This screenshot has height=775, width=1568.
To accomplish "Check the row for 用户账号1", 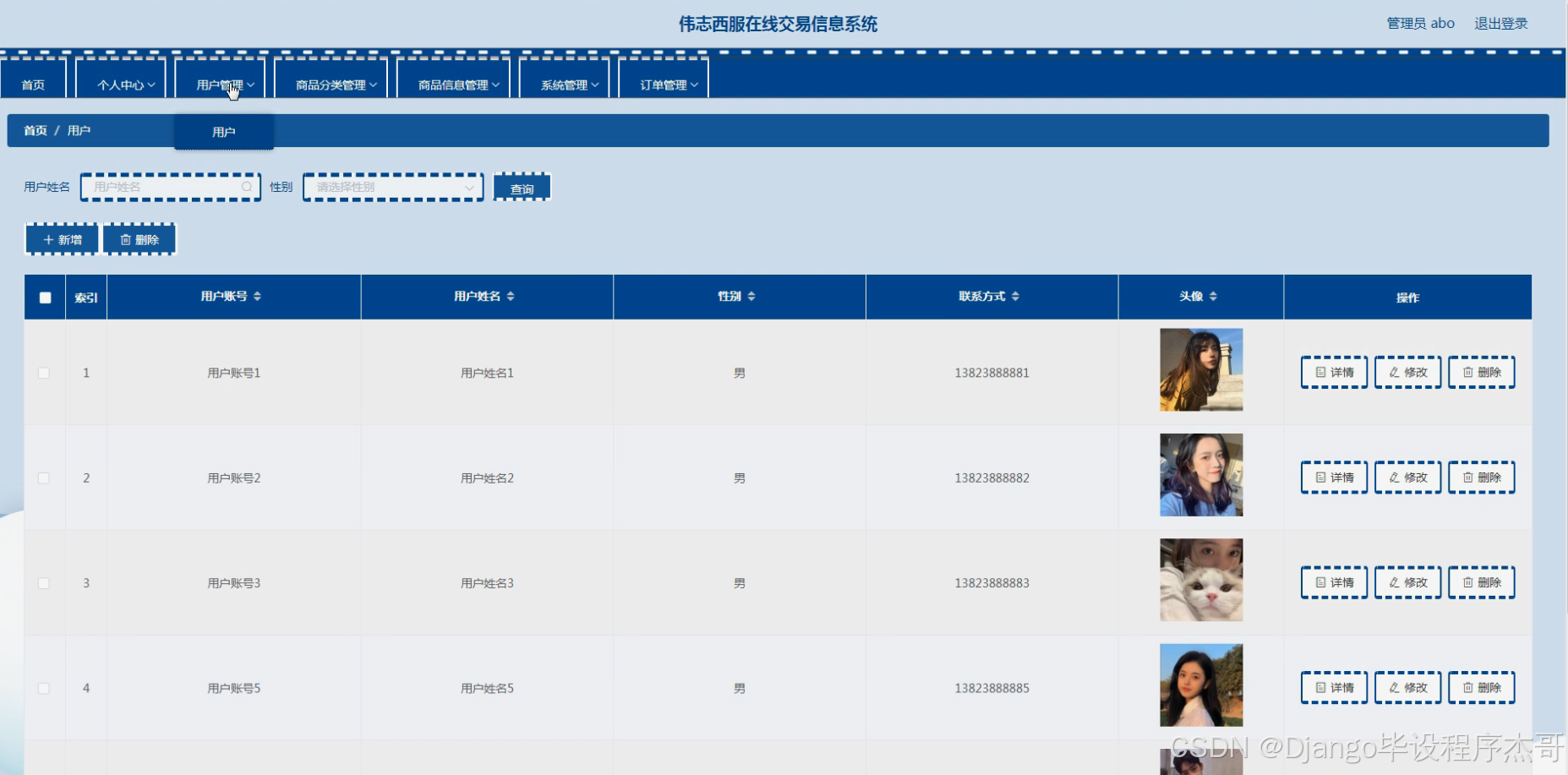I will pos(44,373).
